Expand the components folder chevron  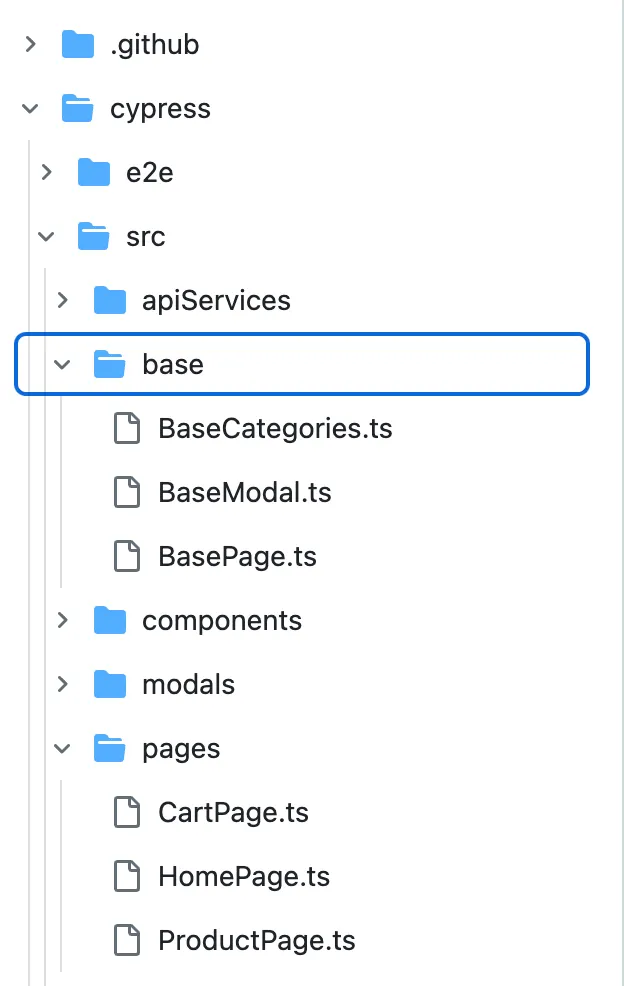(x=62, y=621)
